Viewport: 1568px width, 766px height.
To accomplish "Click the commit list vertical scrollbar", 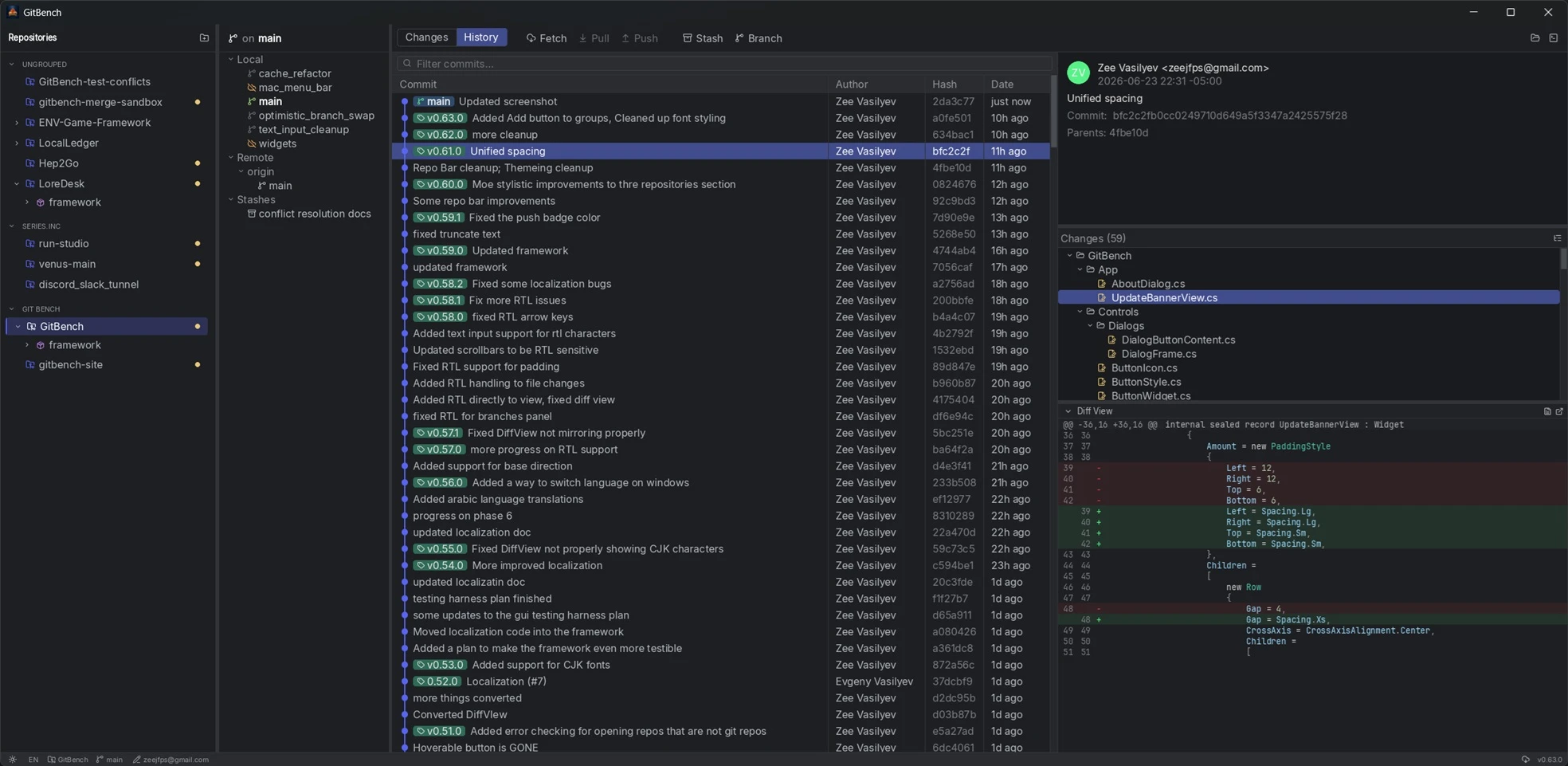I will pyautogui.click(x=1053, y=112).
